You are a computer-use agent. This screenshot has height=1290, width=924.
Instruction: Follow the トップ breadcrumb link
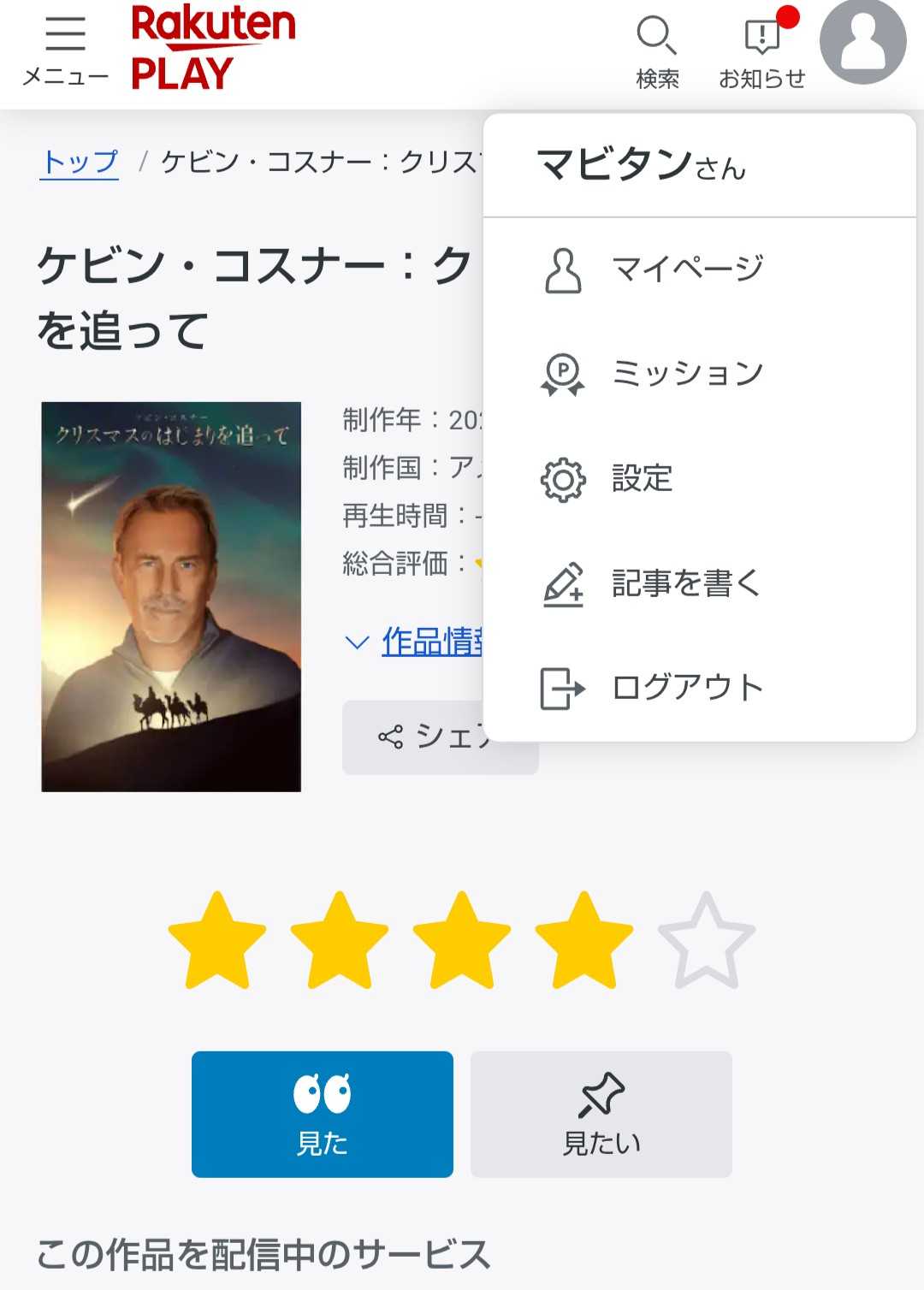(80, 162)
